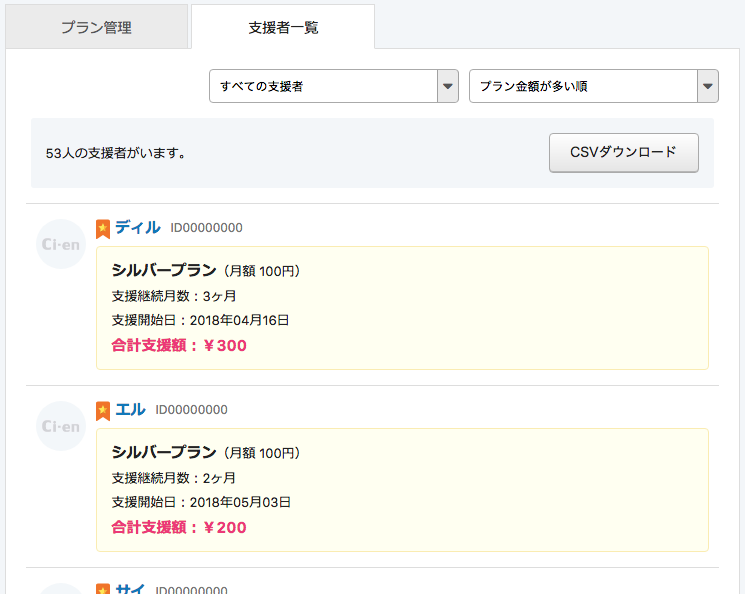Screen dimensions: 745x594
Task: Click エル's Ci-en avatar thumbnail
Action: pos(61,426)
